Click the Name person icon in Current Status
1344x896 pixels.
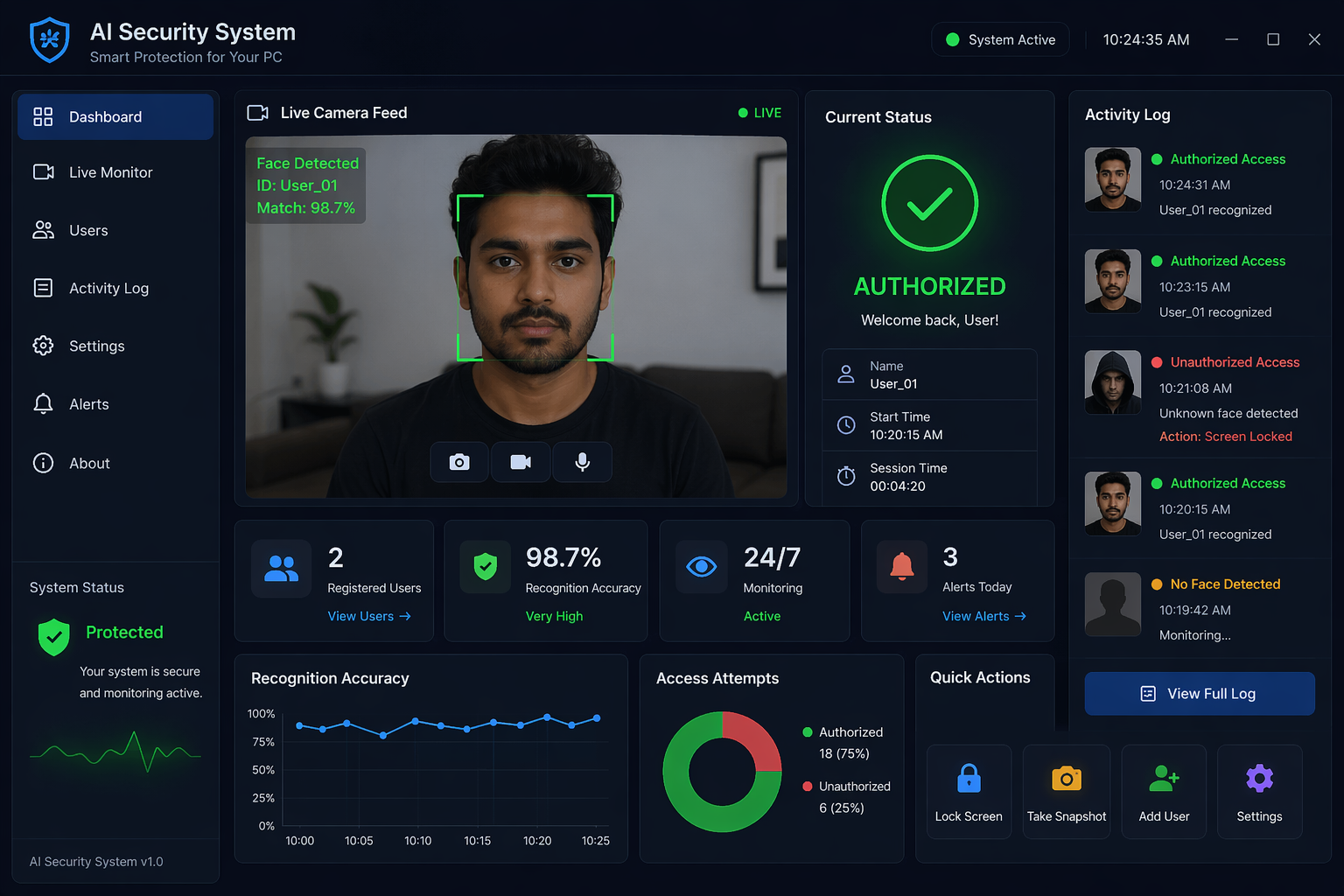tap(846, 374)
